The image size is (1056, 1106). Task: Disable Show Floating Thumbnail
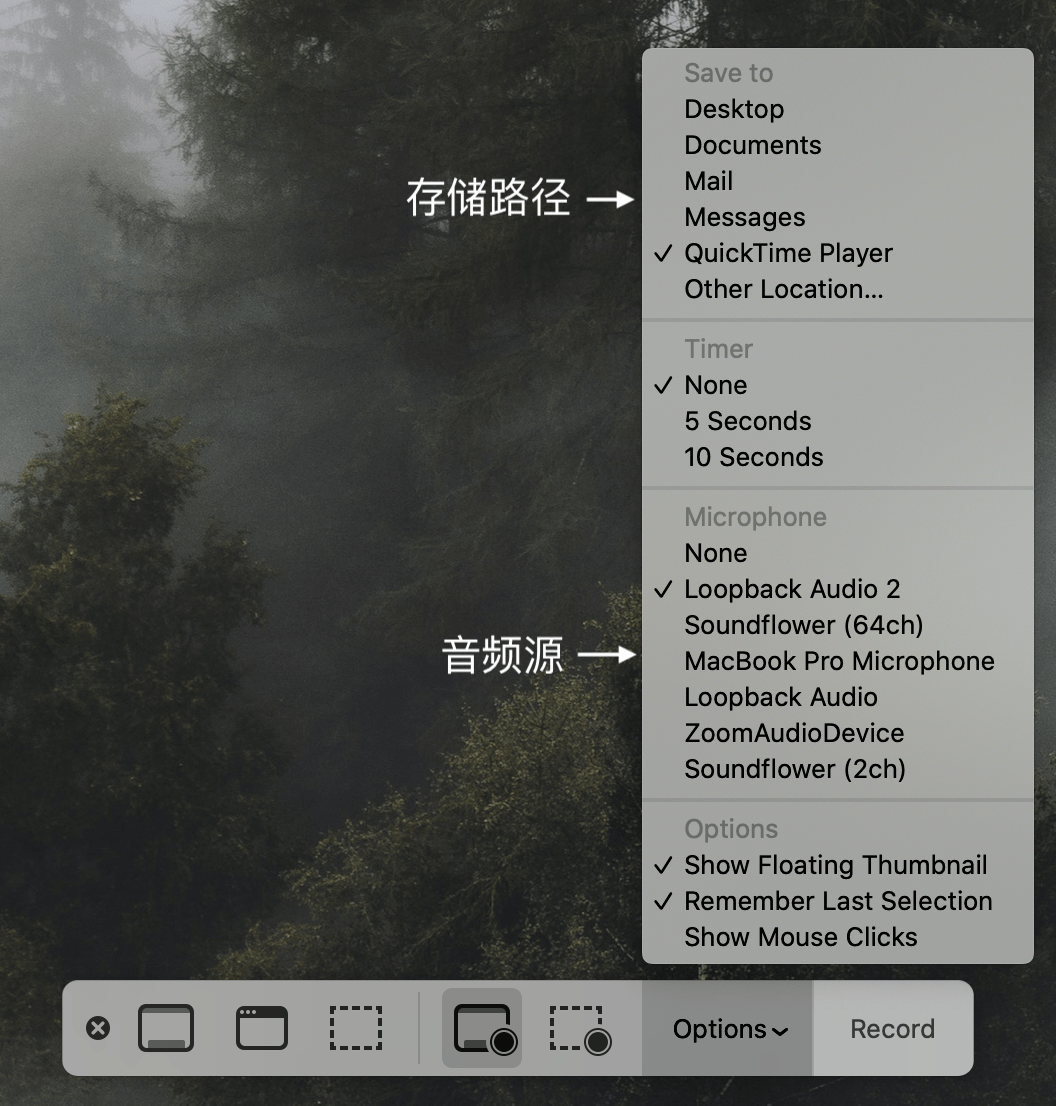click(x=835, y=865)
